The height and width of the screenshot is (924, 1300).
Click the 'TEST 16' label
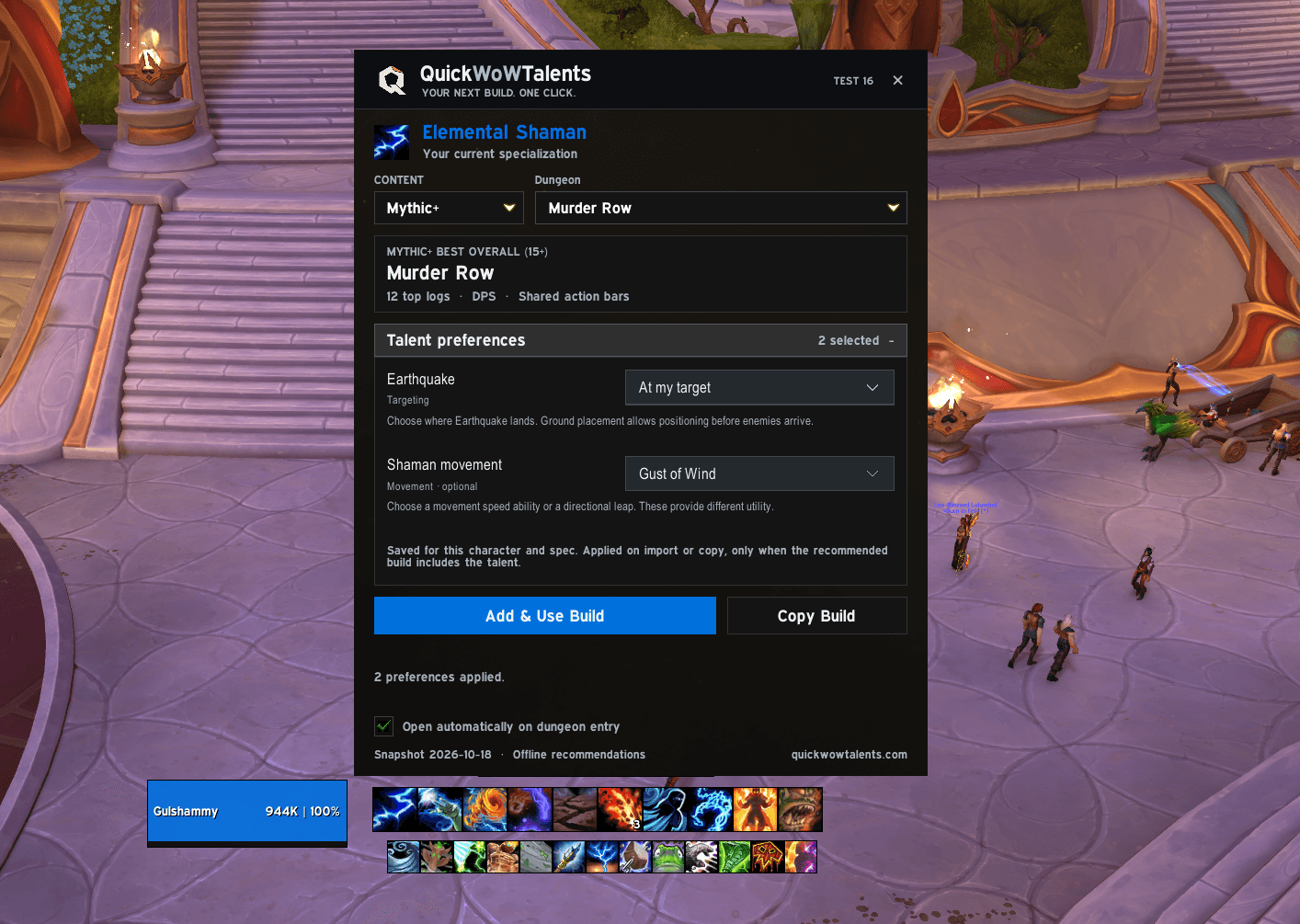(x=853, y=81)
